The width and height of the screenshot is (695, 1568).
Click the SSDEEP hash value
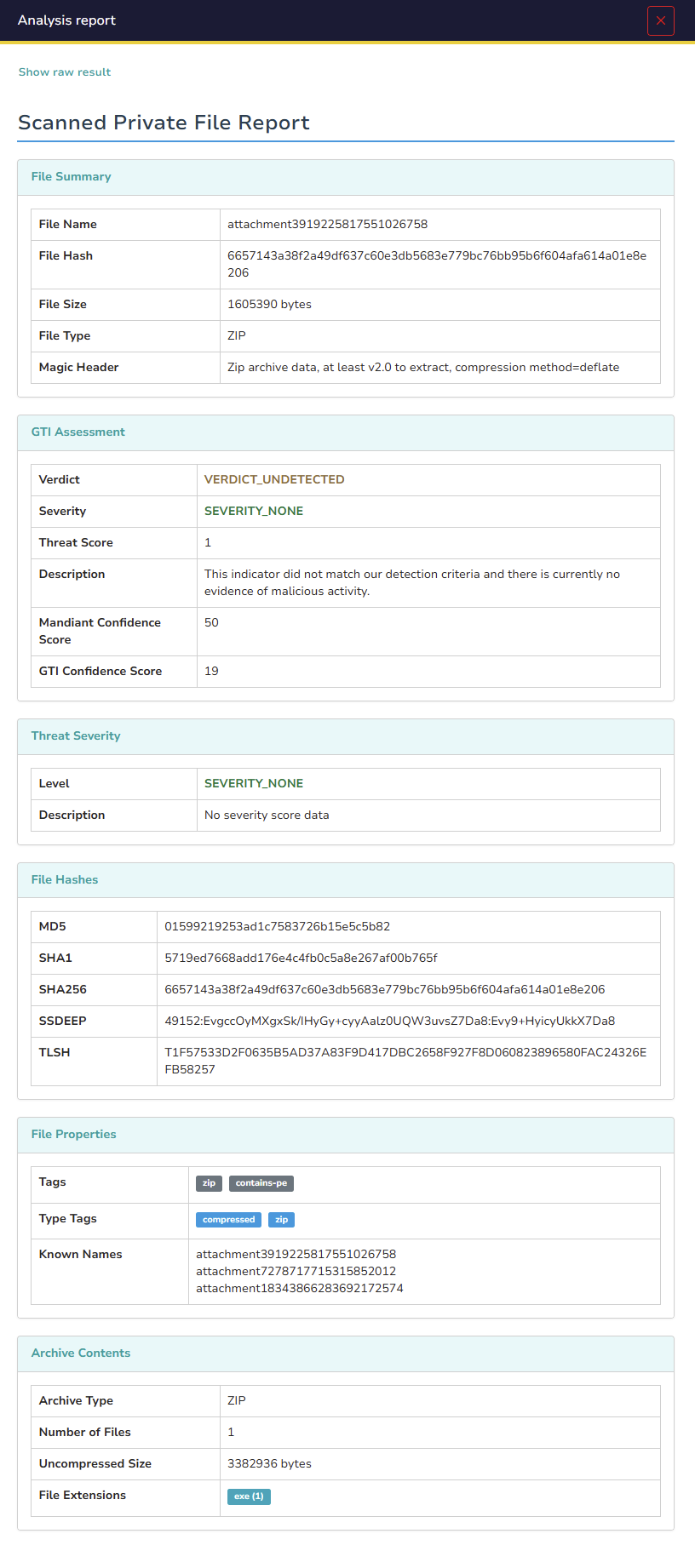[389, 1021]
